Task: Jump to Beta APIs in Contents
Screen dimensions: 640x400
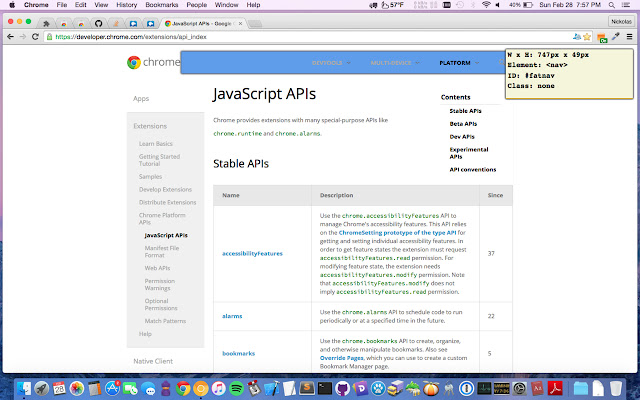Action: point(462,123)
